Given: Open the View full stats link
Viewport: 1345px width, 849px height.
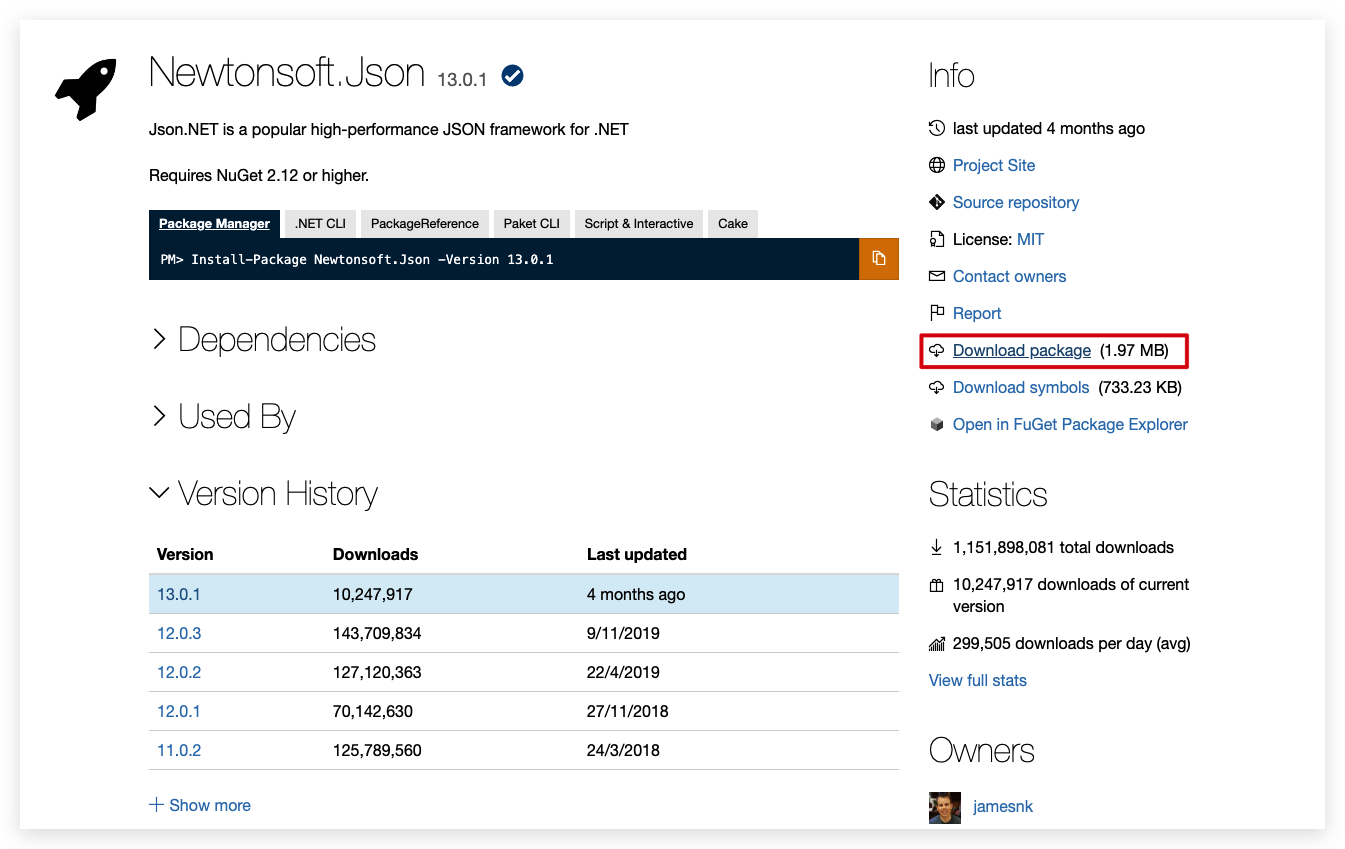Looking at the screenshot, I should [978, 680].
